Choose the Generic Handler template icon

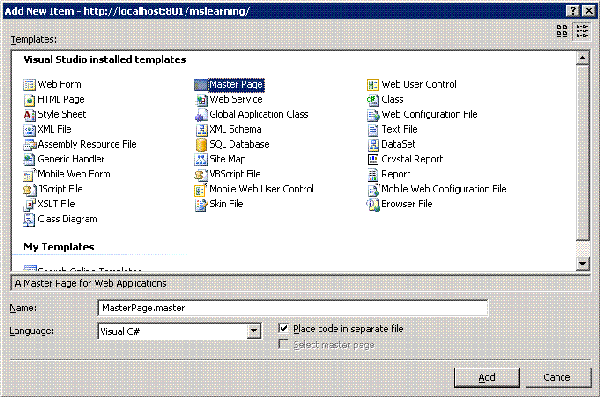29,160
